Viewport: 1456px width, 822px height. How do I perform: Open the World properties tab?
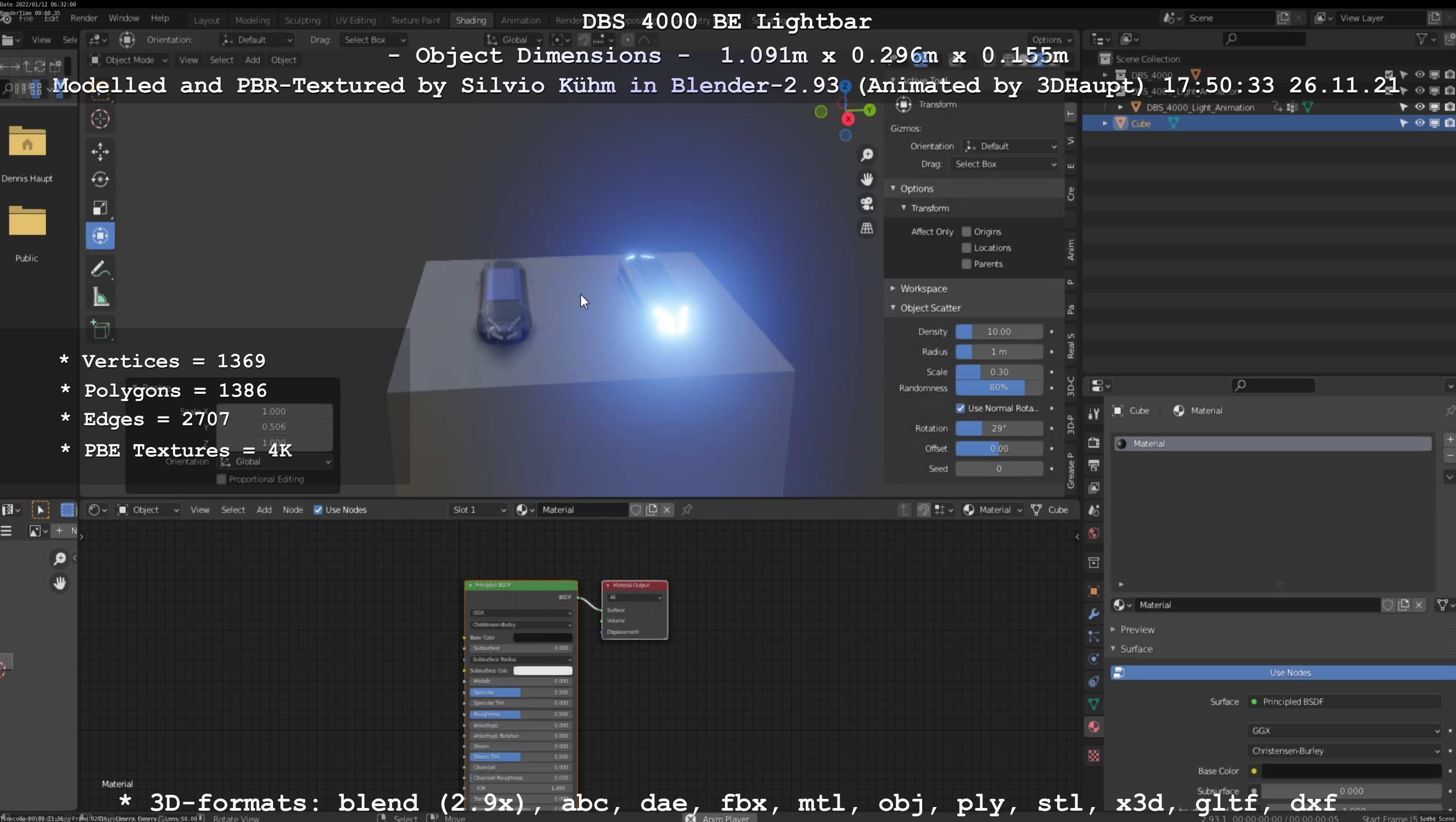1094,533
